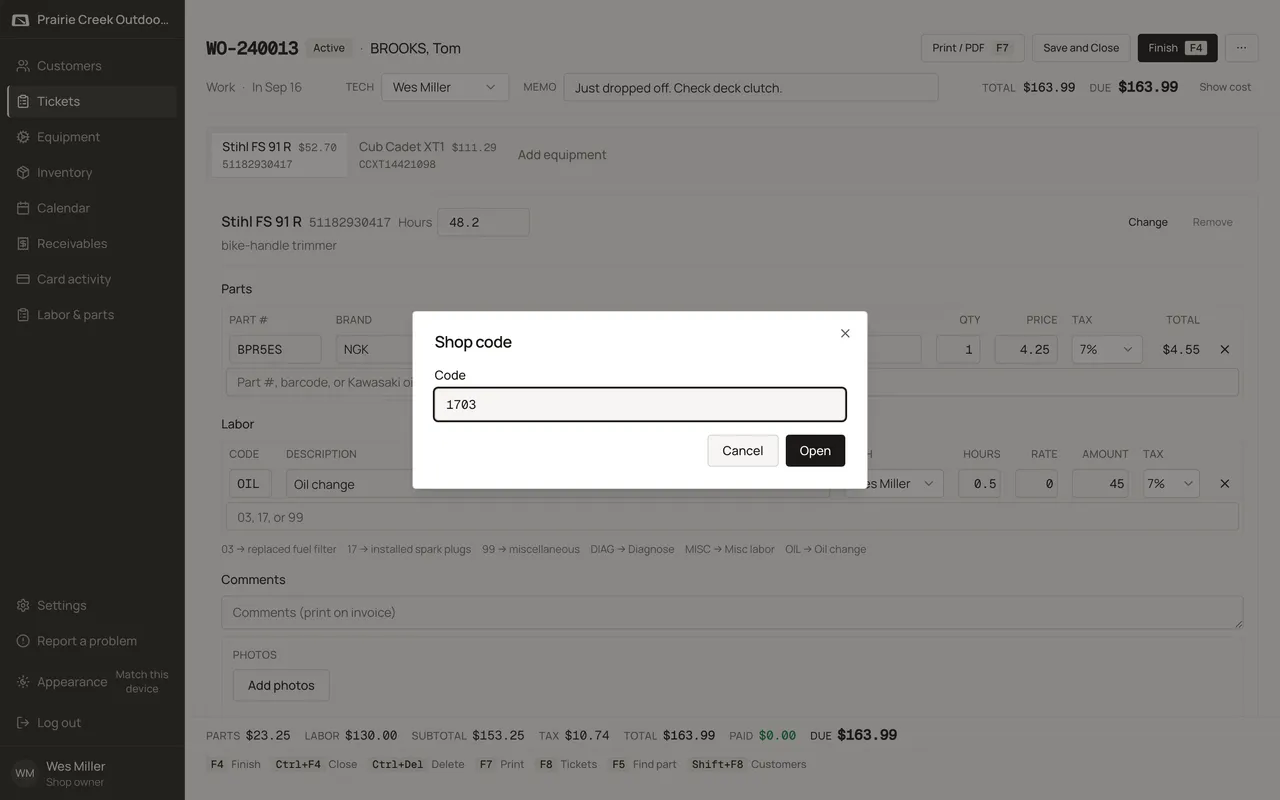Click the Report a problem icon

(x=23, y=641)
